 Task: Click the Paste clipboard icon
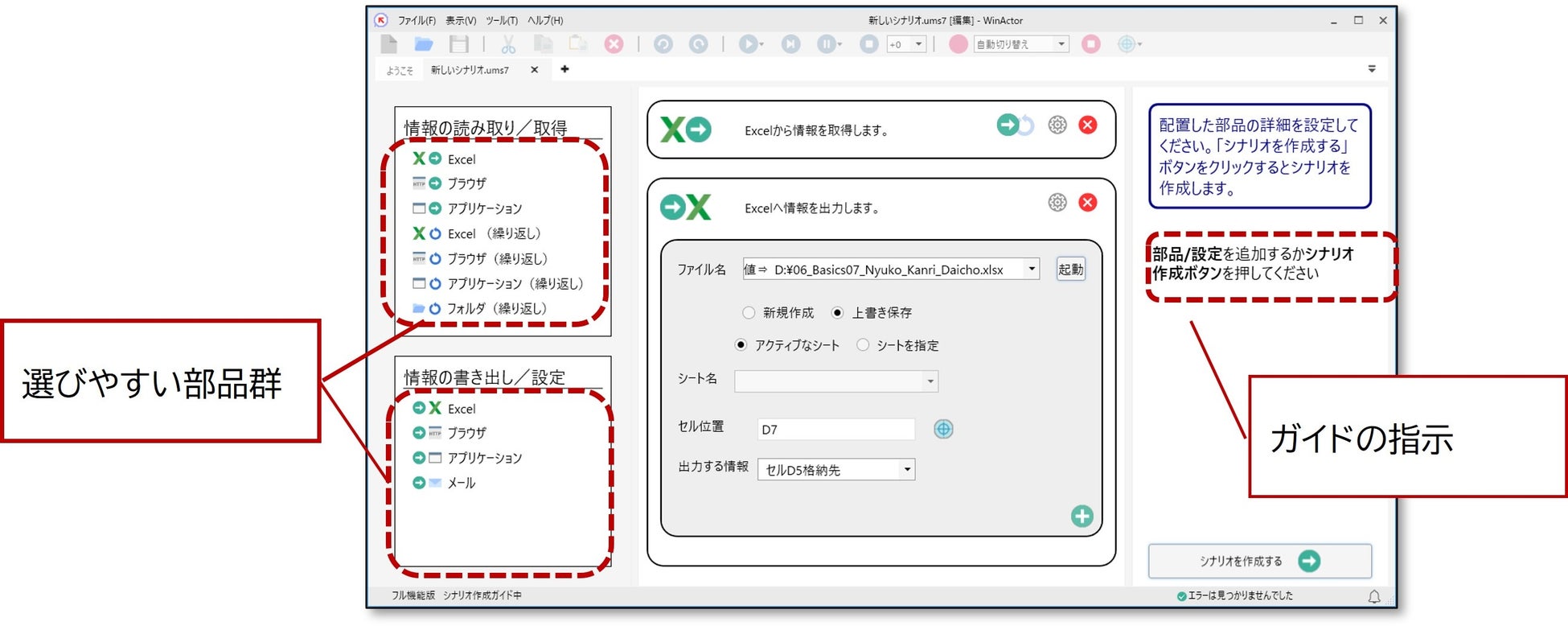click(x=577, y=44)
